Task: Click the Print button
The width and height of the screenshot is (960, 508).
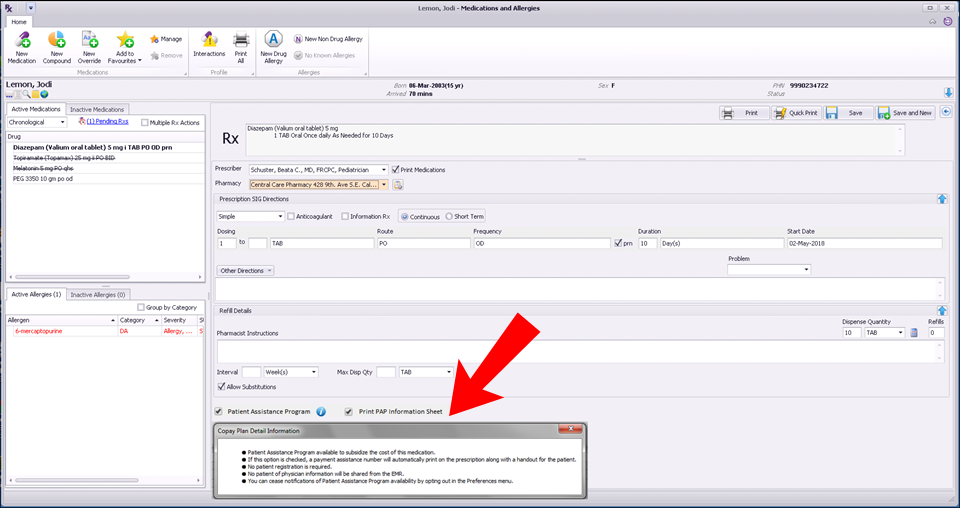Action: tap(744, 113)
